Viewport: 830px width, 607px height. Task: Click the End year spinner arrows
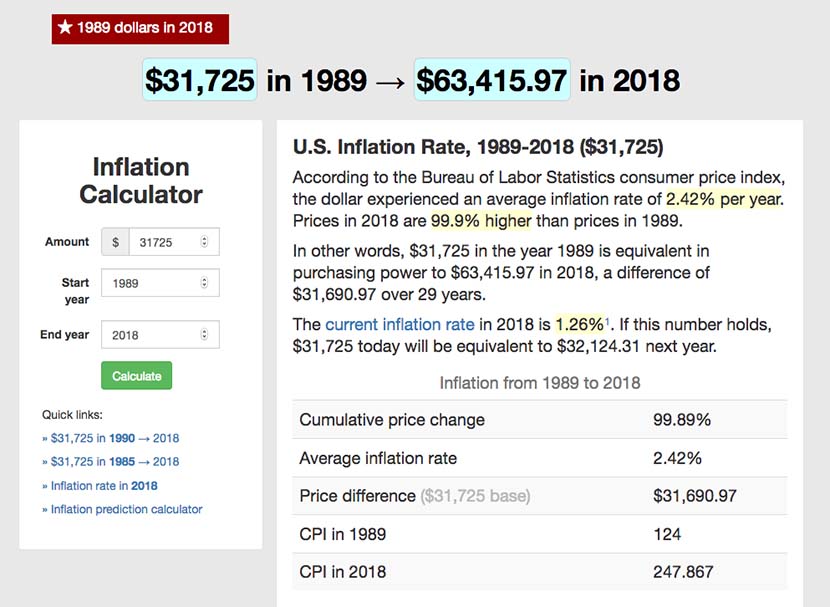click(205, 335)
